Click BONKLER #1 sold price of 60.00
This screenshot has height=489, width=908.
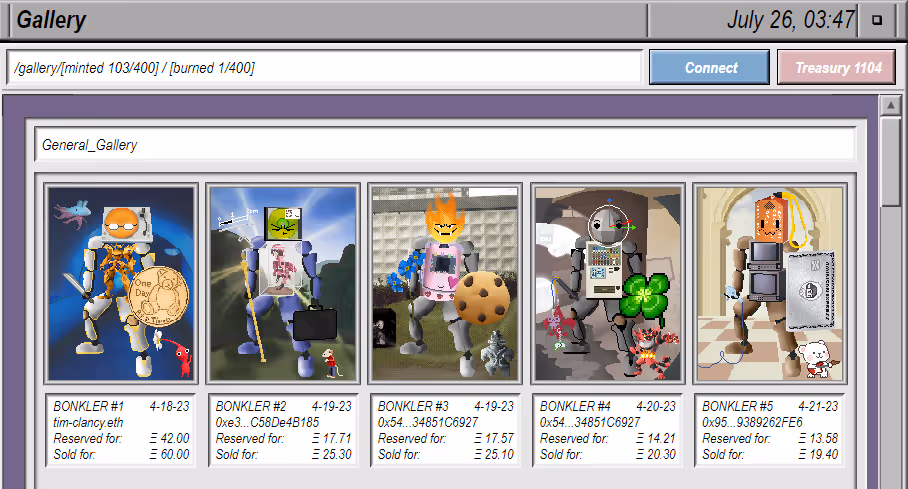[x=168, y=455]
